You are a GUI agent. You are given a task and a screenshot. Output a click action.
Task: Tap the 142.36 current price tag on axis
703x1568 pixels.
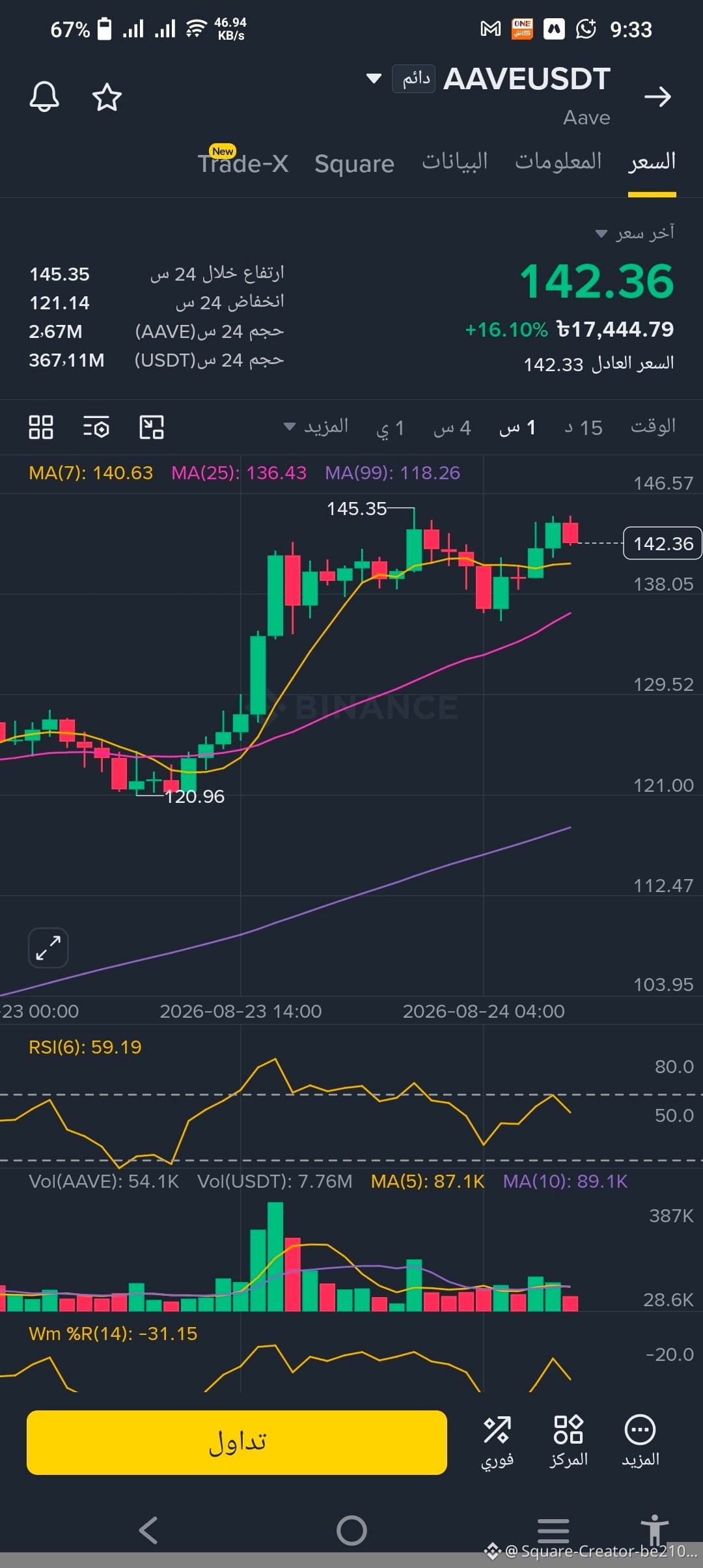pyautogui.click(x=663, y=543)
